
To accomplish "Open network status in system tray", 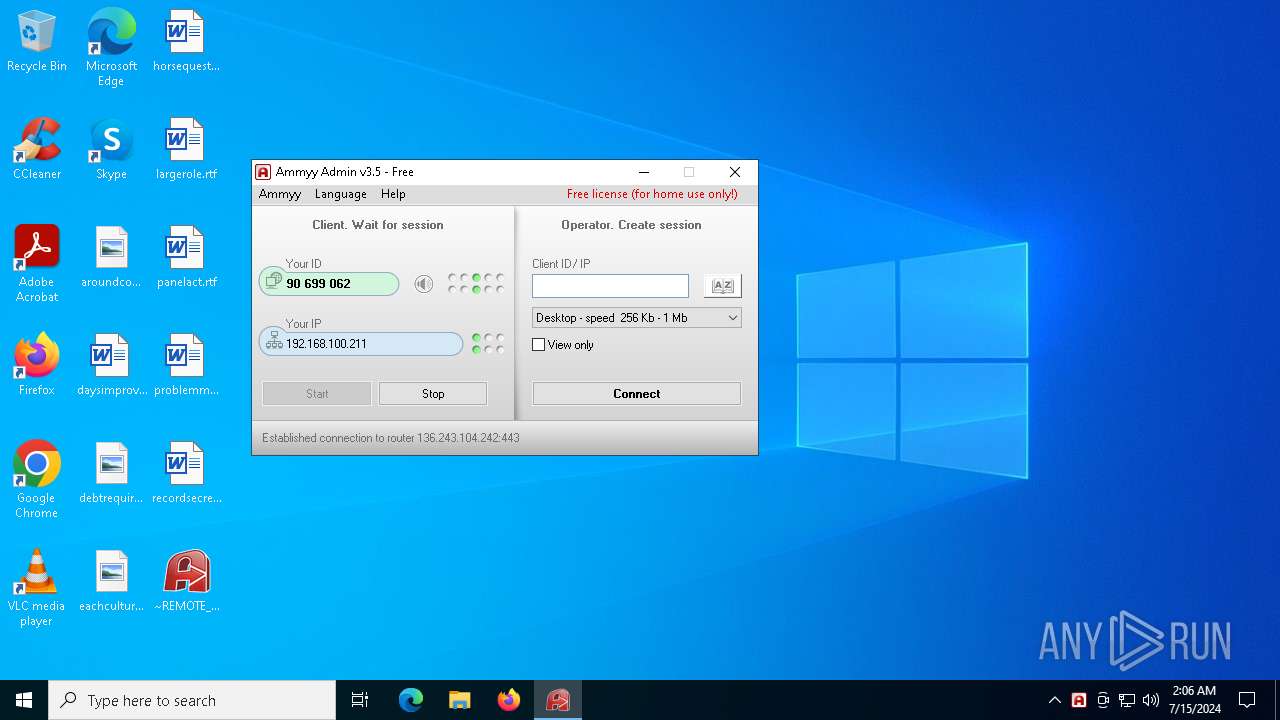I will point(1127,700).
